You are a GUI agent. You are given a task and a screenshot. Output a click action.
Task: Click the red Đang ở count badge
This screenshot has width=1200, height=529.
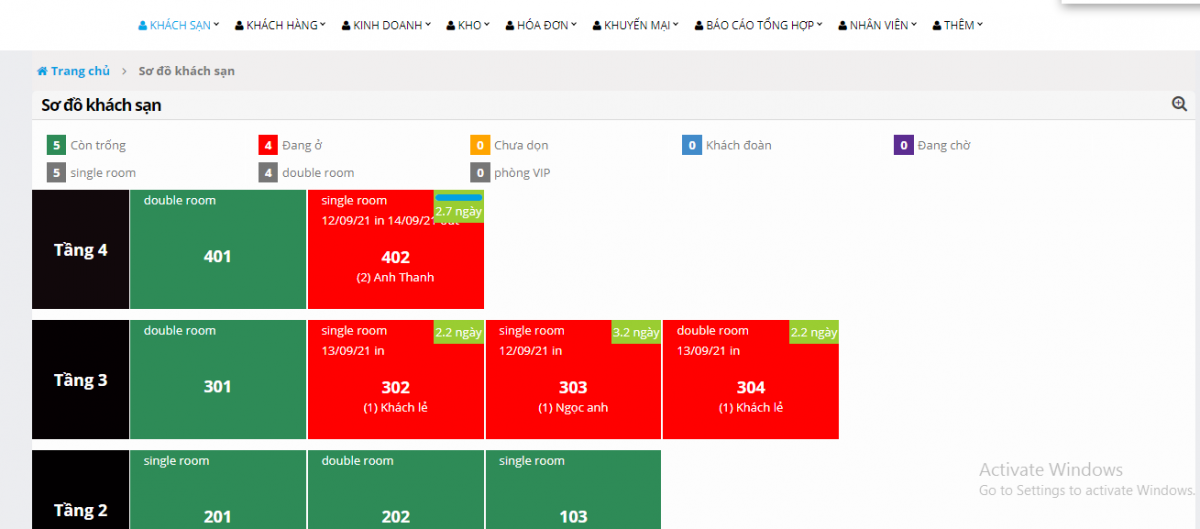tap(268, 145)
